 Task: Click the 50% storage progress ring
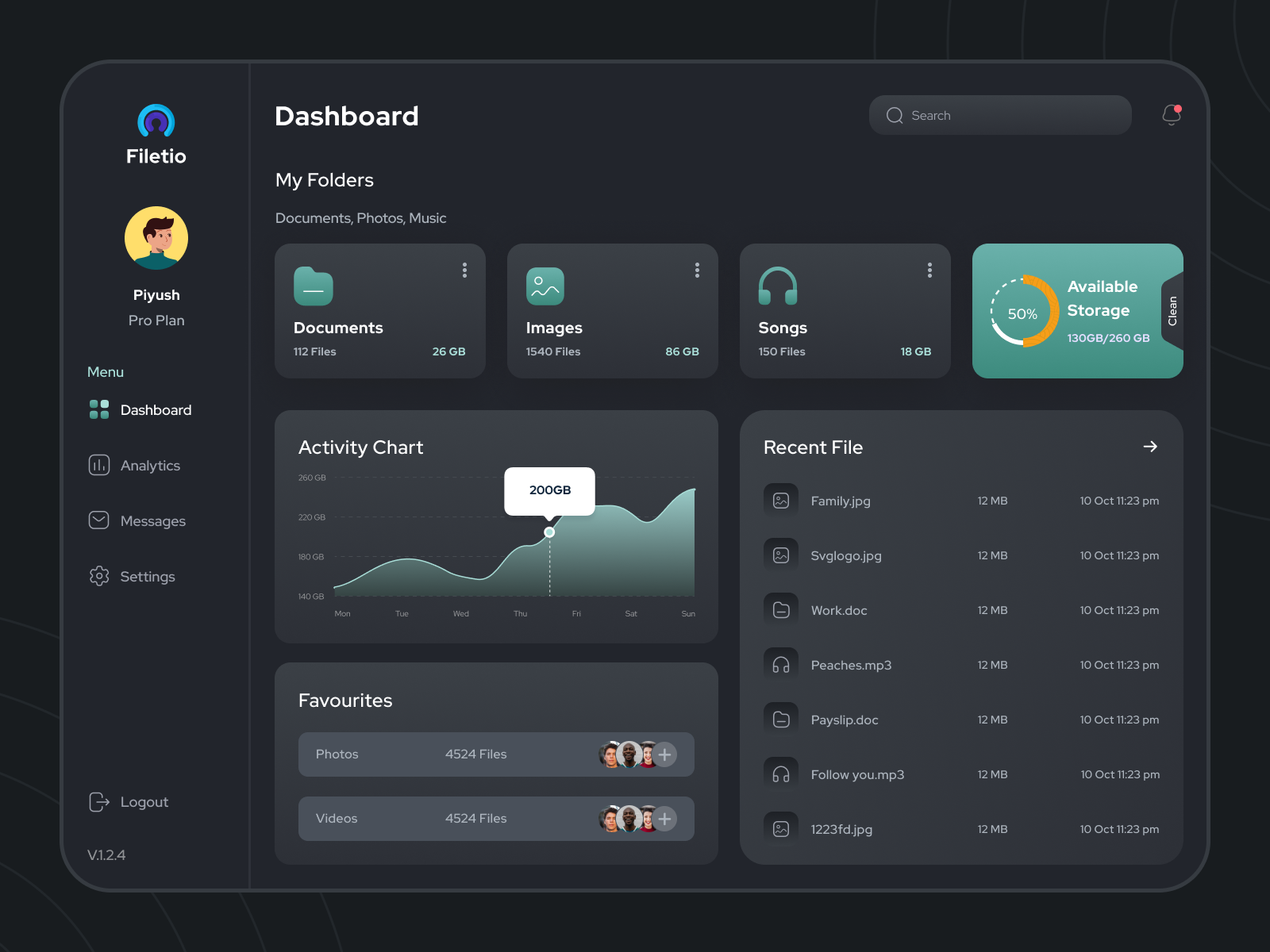coord(1025,311)
